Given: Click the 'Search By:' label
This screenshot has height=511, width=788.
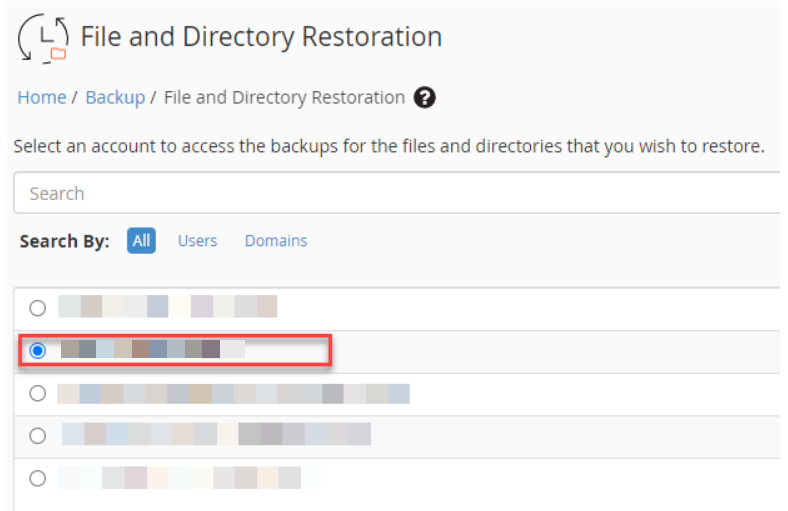Looking at the screenshot, I should [64, 242].
